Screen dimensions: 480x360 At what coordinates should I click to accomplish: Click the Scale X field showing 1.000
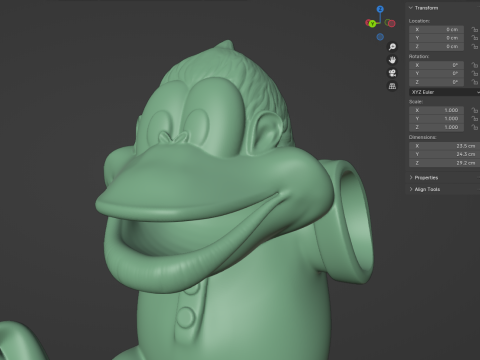tap(436, 110)
